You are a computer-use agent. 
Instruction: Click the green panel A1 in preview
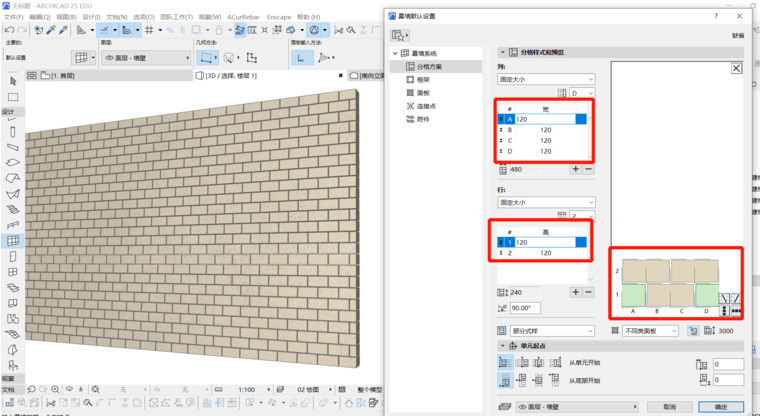tap(633, 295)
